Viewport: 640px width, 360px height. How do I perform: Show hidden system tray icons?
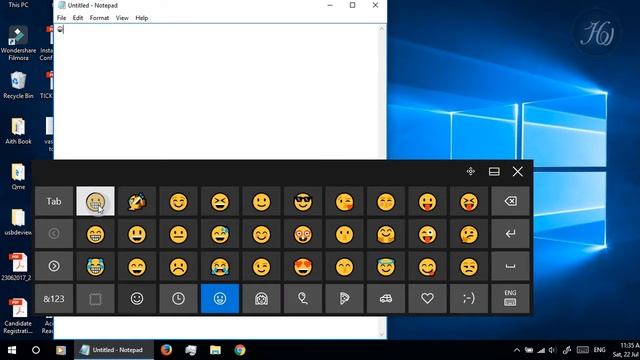pyautogui.click(x=517, y=350)
